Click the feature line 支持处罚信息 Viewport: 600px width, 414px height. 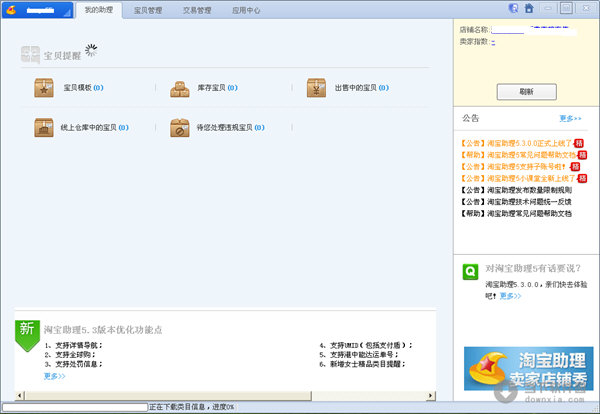[x=73, y=364]
